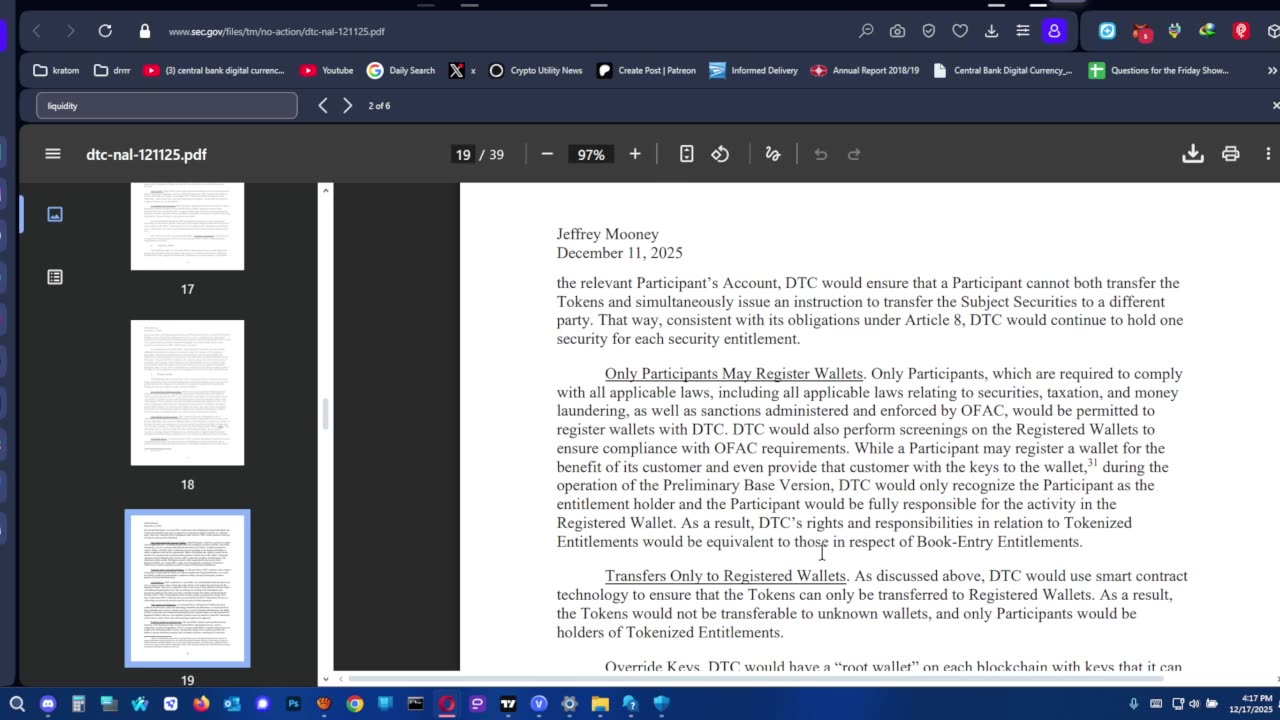Click 'Only Participants May Register Wallets' heading
Screen dimensions: 1280x720
point(733,374)
